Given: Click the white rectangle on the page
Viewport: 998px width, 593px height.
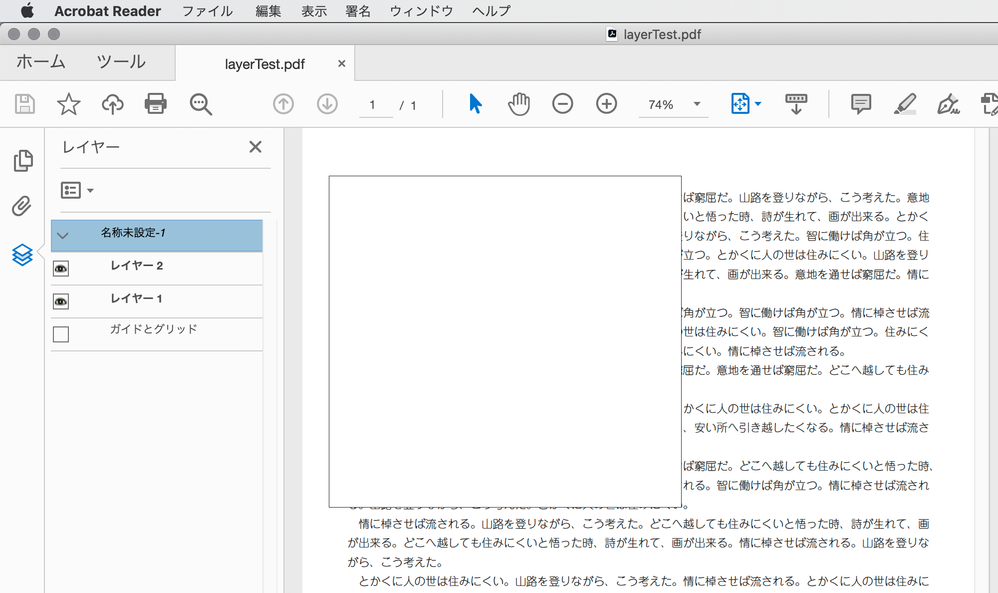Looking at the screenshot, I should tap(505, 342).
